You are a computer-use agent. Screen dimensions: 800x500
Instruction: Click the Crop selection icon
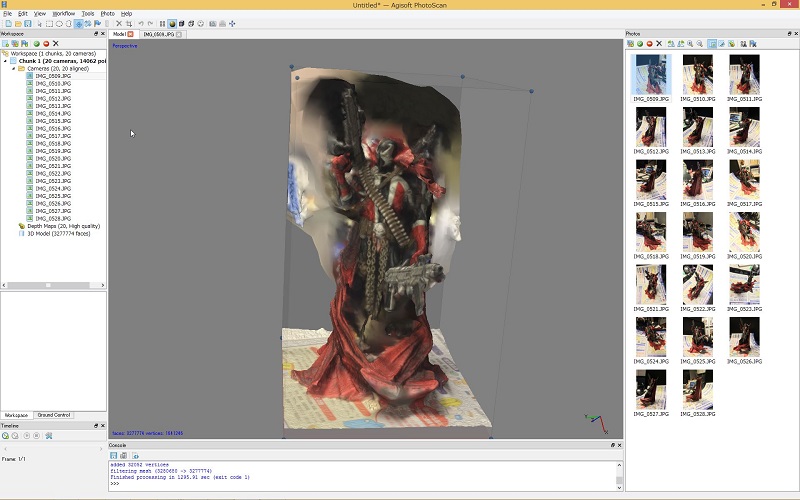coord(129,23)
